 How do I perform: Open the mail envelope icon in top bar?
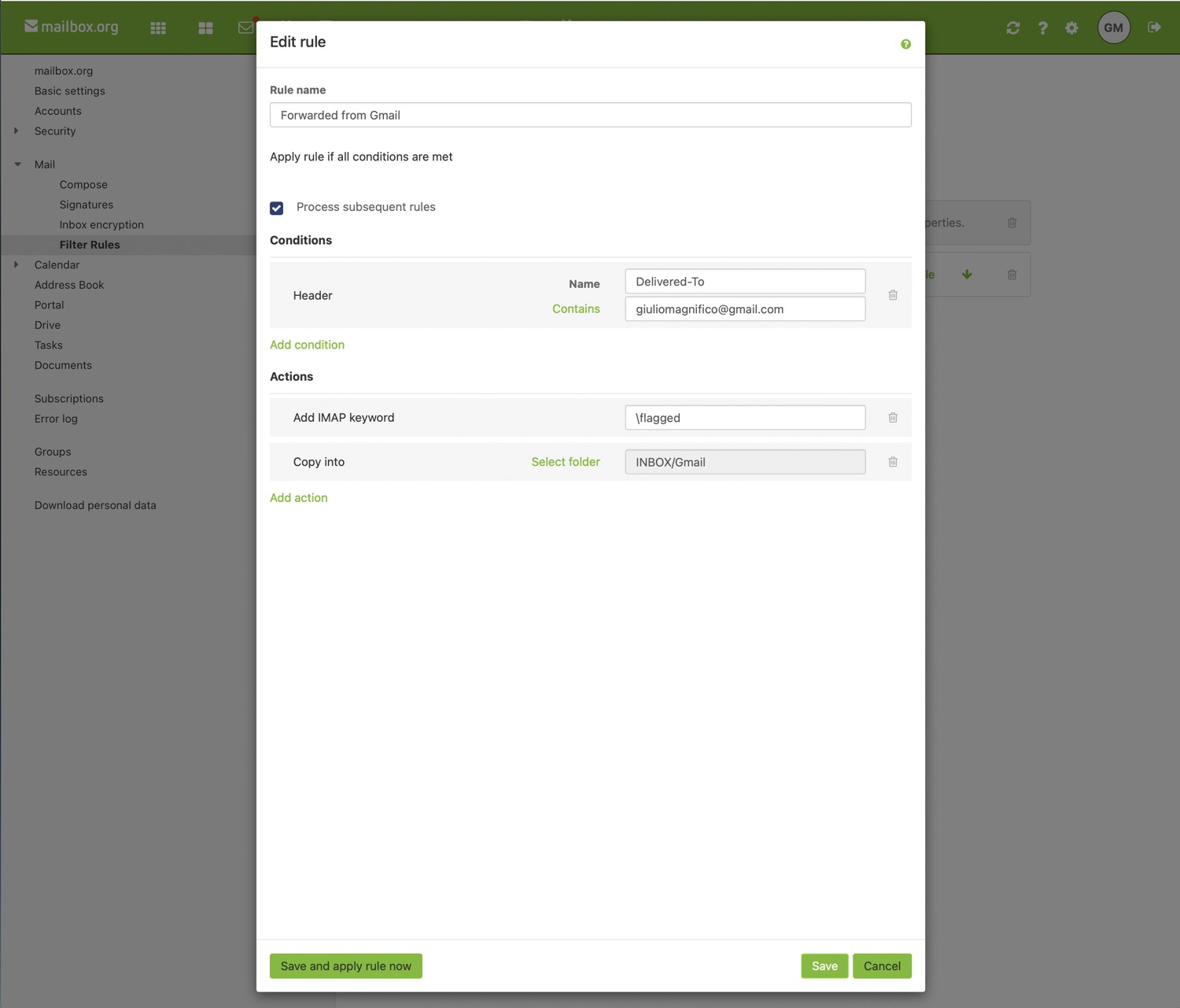click(x=245, y=28)
